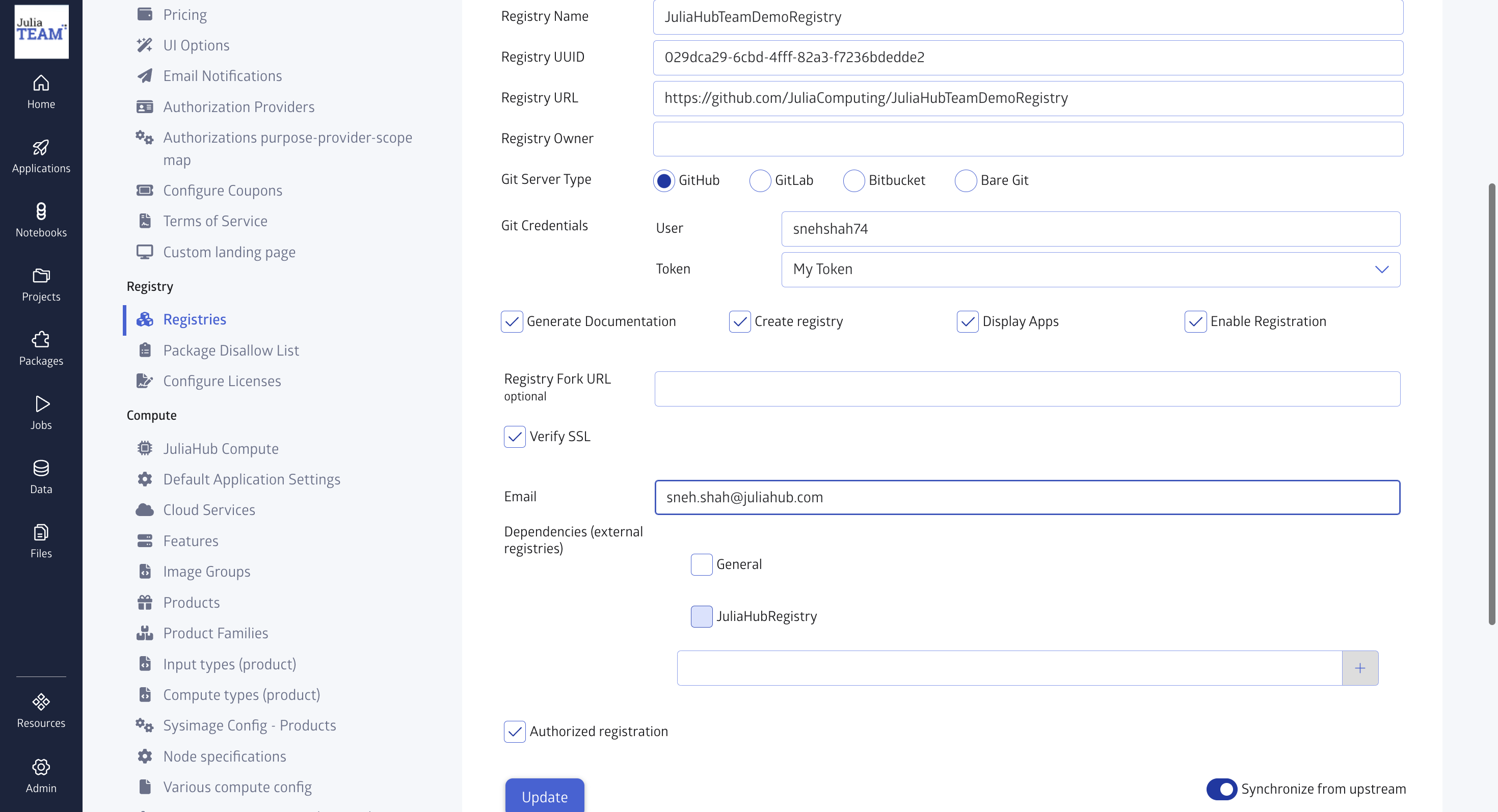Image resolution: width=1498 pixels, height=812 pixels.
Task: Click Cloud Services cloud icon
Action: [144, 510]
